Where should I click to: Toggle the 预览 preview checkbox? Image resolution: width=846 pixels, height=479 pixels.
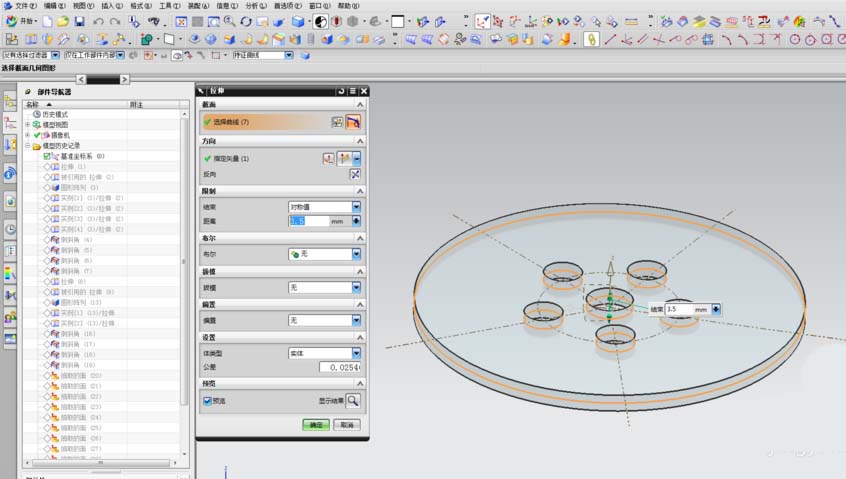coord(207,401)
